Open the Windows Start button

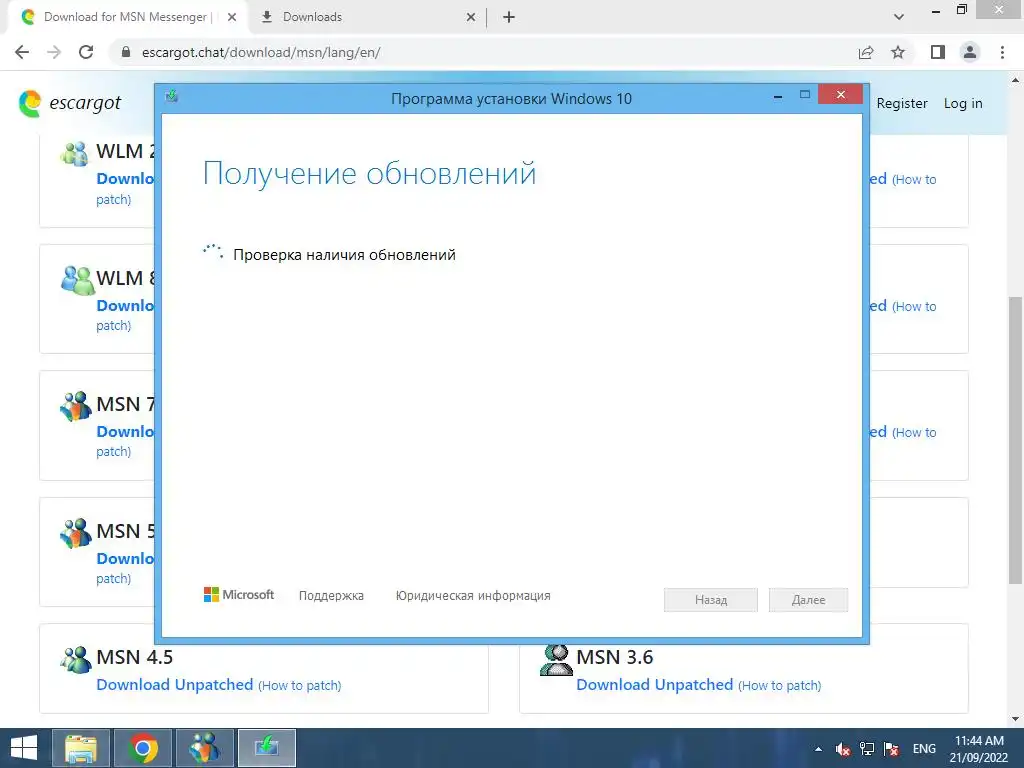(24, 748)
